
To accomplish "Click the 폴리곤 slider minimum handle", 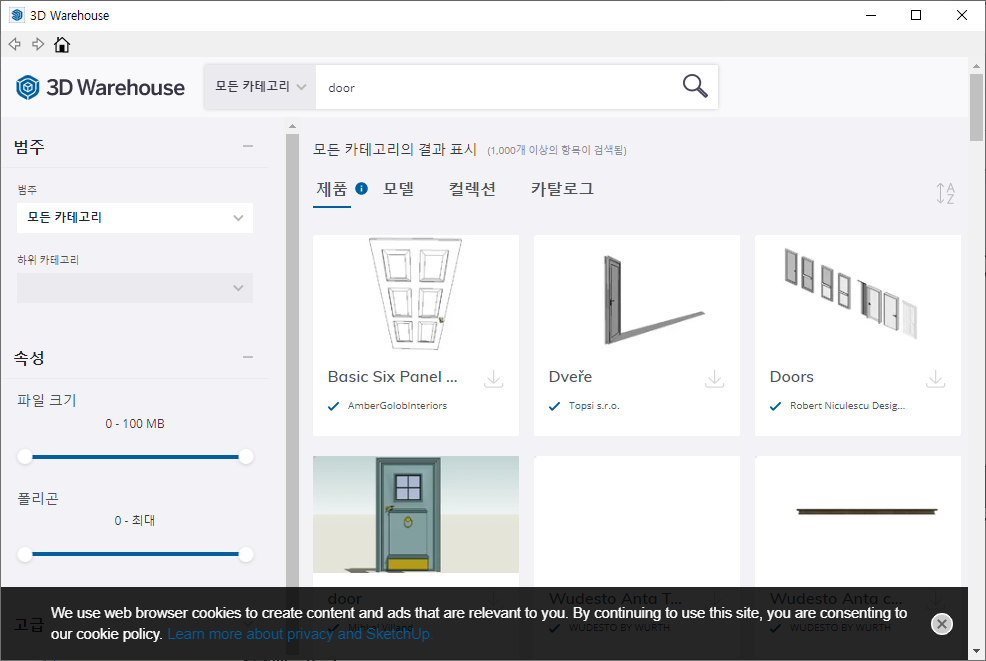I will [x=25, y=554].
